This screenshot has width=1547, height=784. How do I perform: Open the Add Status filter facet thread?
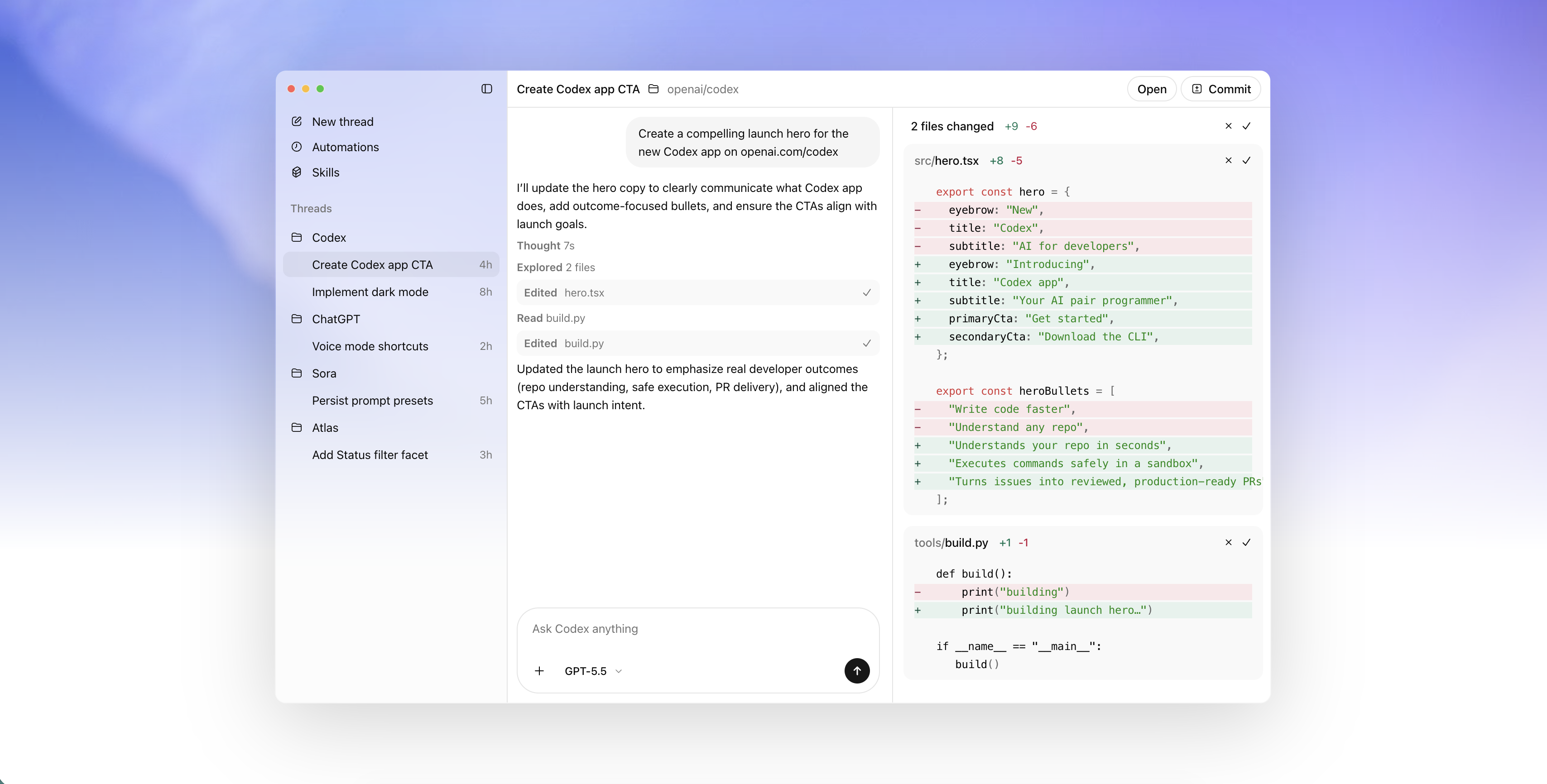tap(391, 455)
